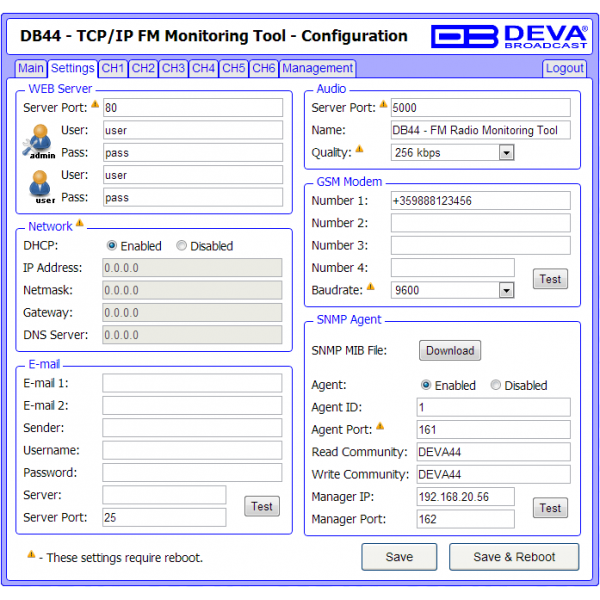
Task: Click the Save & Reboot button
Action: [514, 557]
